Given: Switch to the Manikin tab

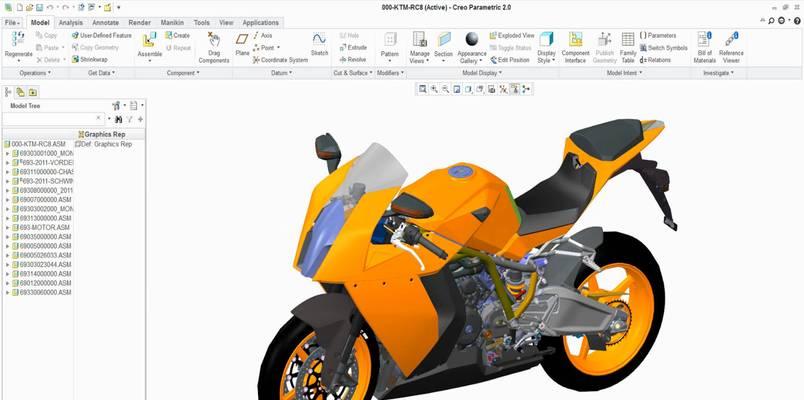Looking at the screenshot, I should (x=172, y=23).
